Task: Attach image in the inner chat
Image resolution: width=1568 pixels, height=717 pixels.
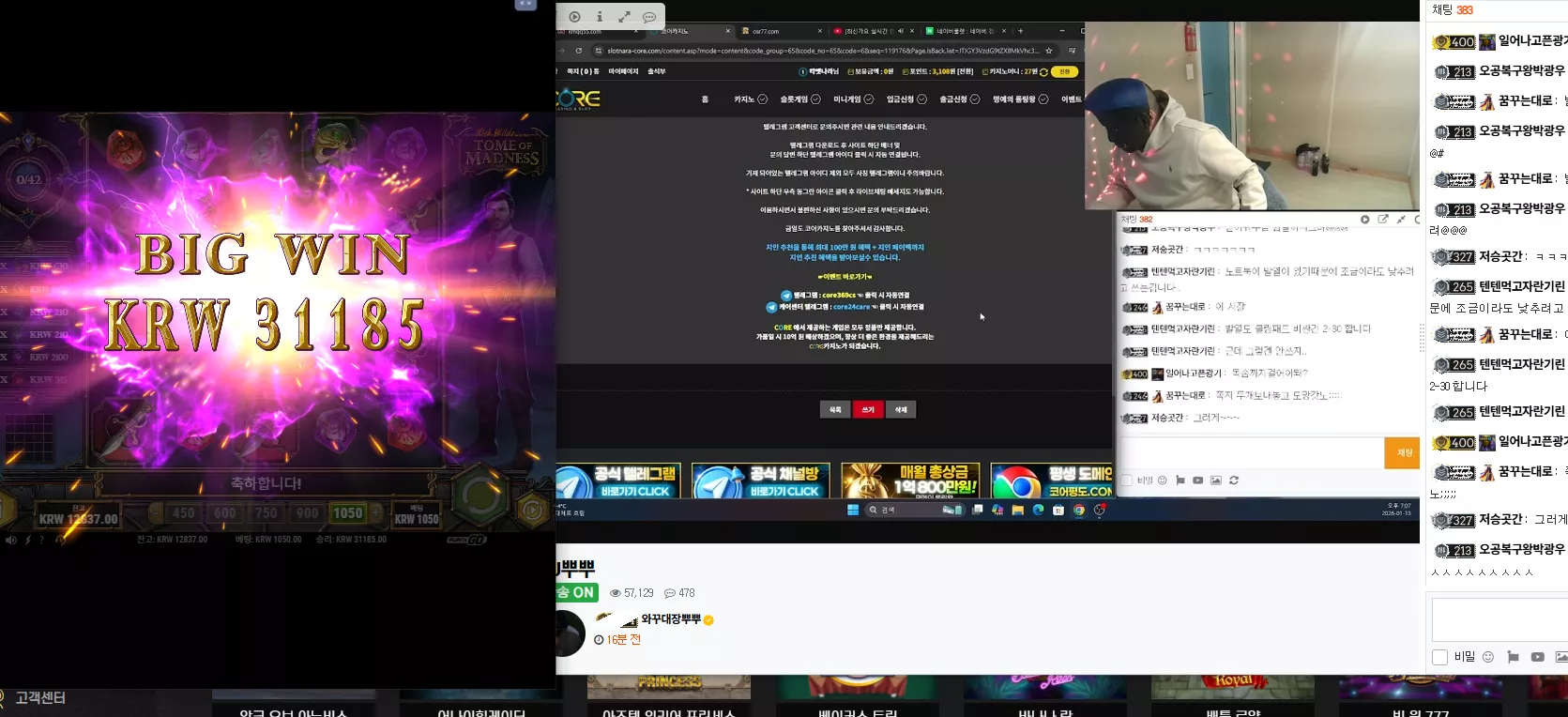Action: 1216,481
